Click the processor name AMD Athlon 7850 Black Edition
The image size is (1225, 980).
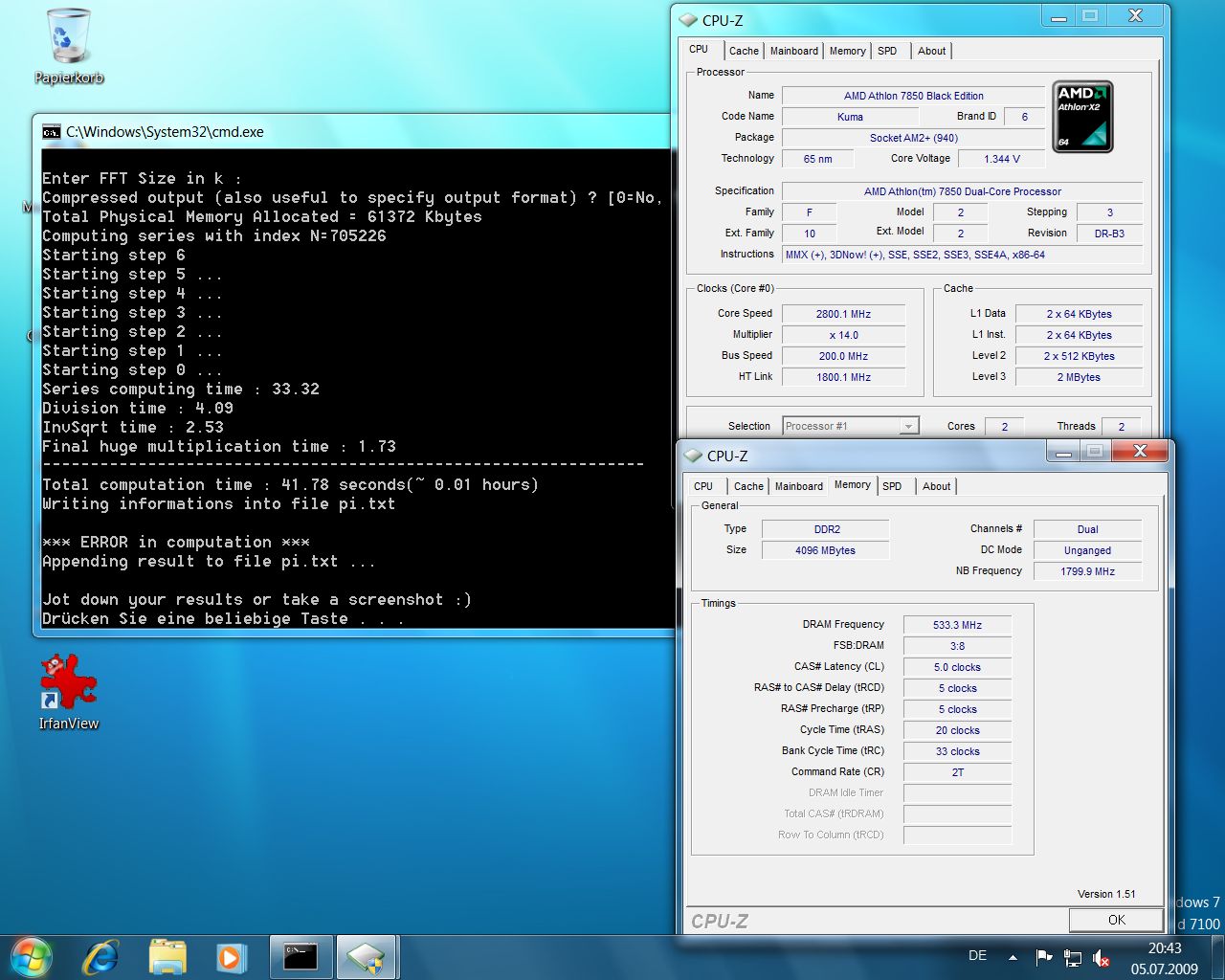(913, 96)
